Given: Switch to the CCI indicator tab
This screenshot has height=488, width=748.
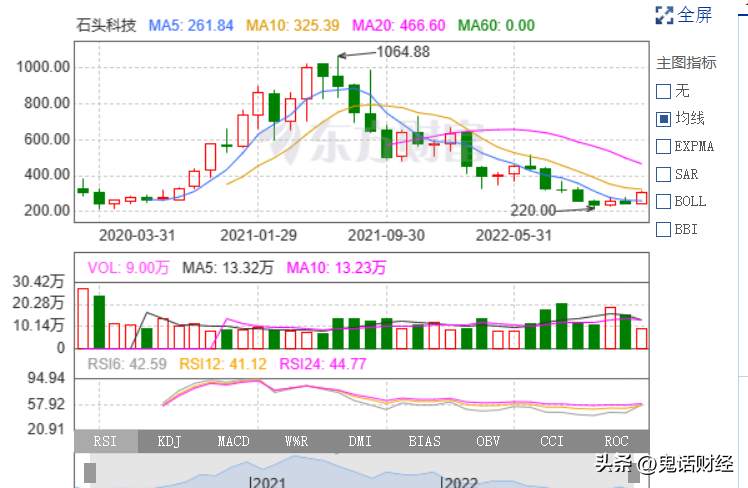Looking at the screenshot, I should [552, 441].
